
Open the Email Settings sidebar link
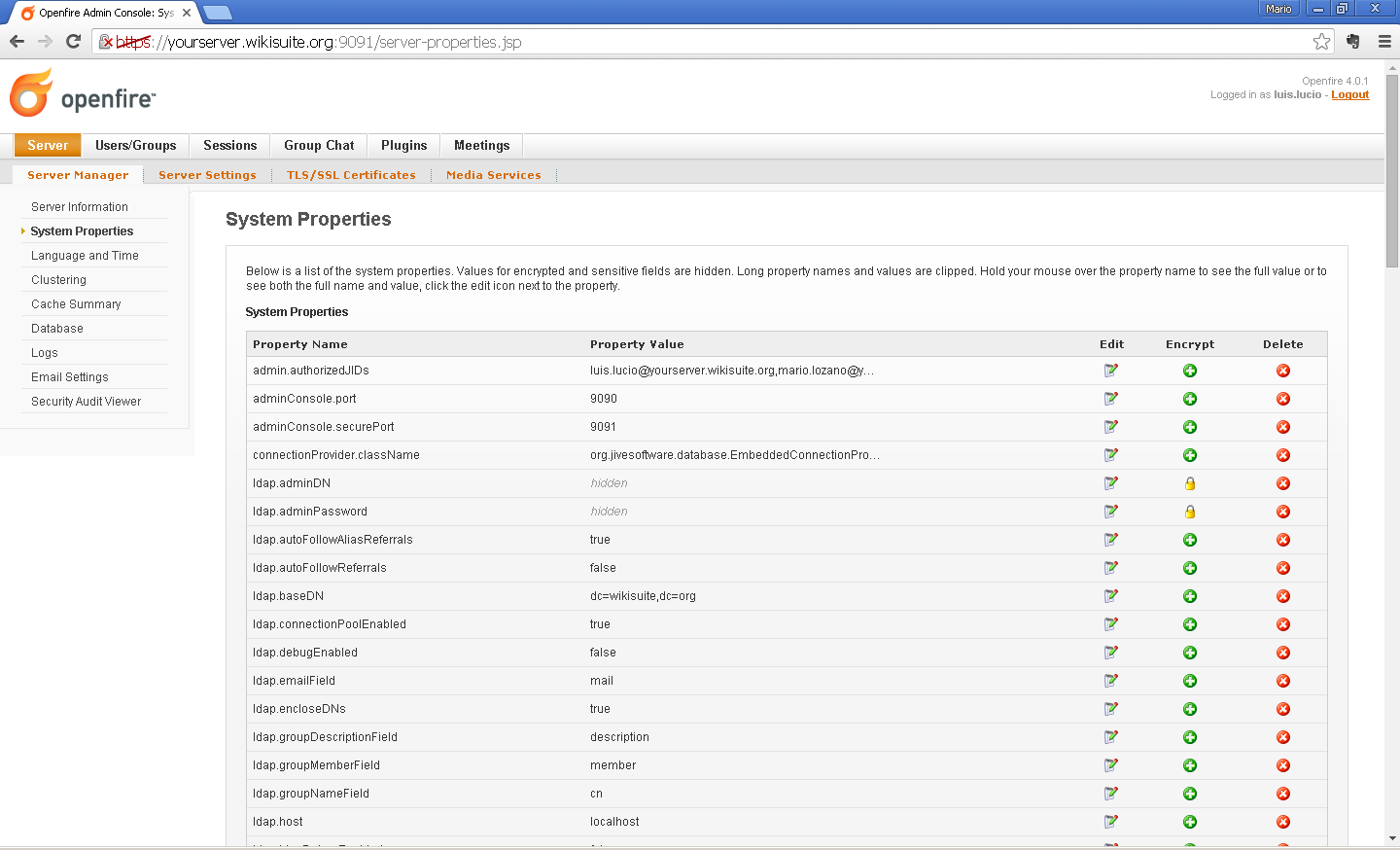[70, 377]
